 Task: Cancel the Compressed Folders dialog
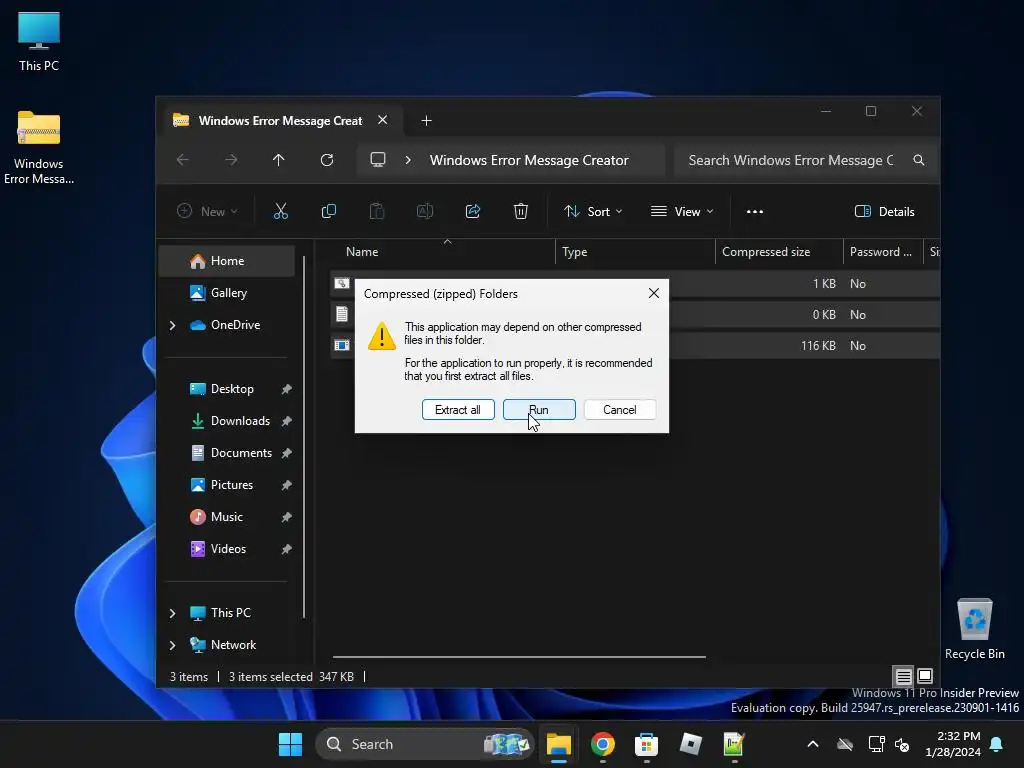[x=620, y=409]
